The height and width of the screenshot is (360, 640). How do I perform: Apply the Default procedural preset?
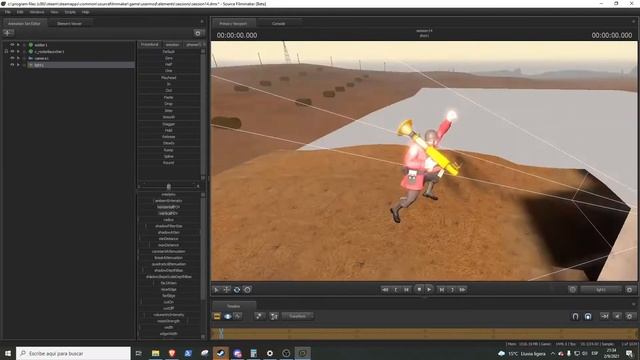(169, 52)
